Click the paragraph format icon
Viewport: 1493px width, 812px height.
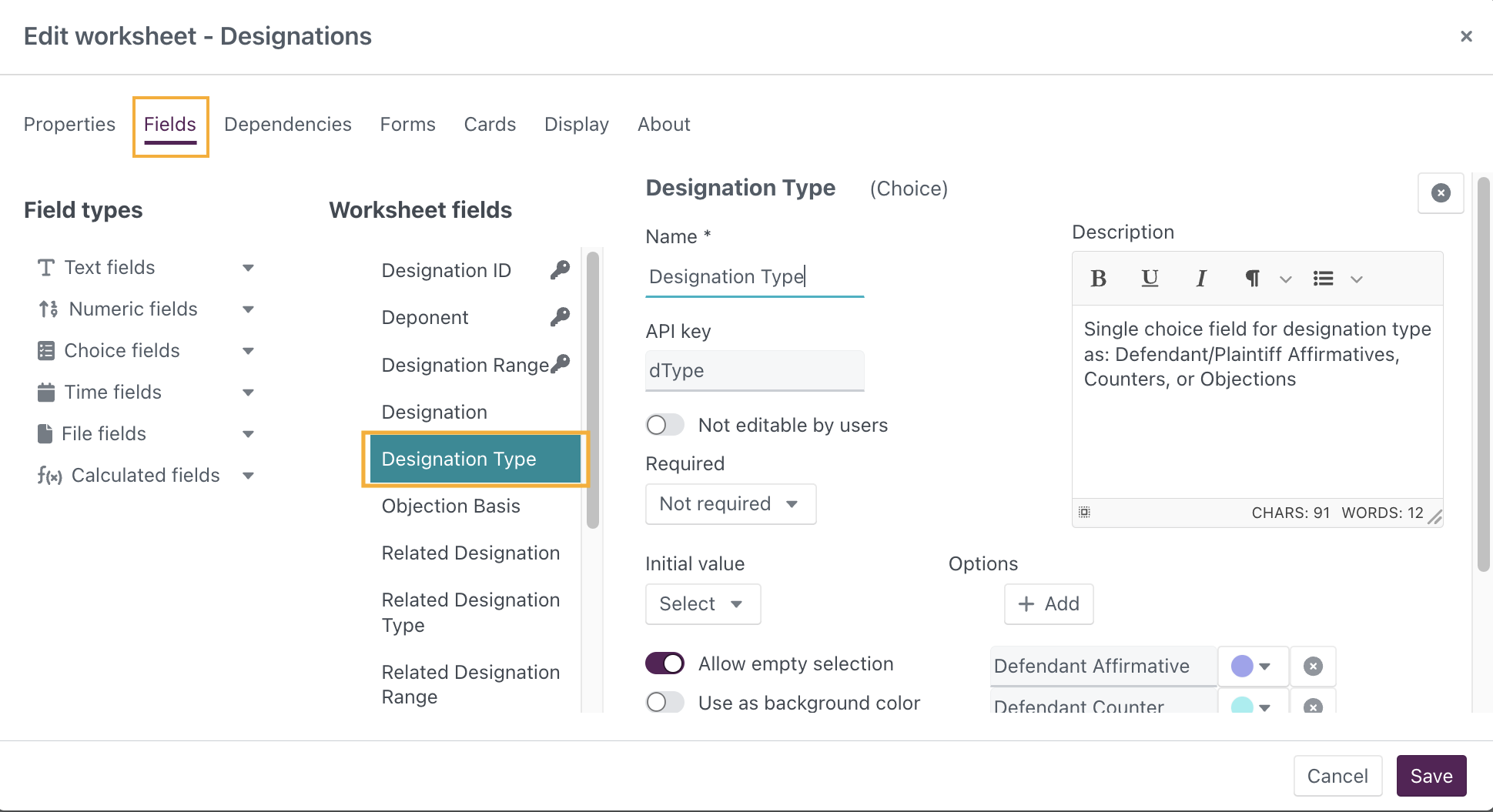pyautogui.click(x=1253, y=279)
